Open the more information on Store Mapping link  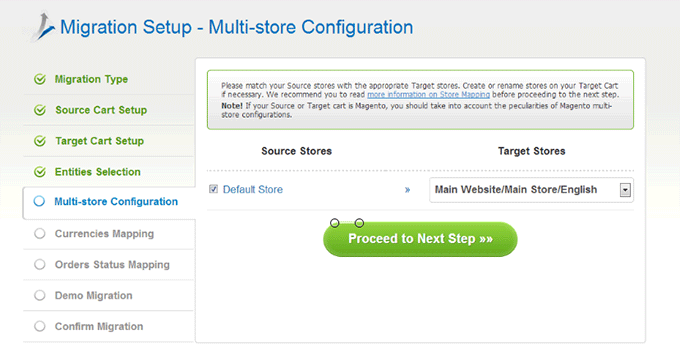(428, 95)
